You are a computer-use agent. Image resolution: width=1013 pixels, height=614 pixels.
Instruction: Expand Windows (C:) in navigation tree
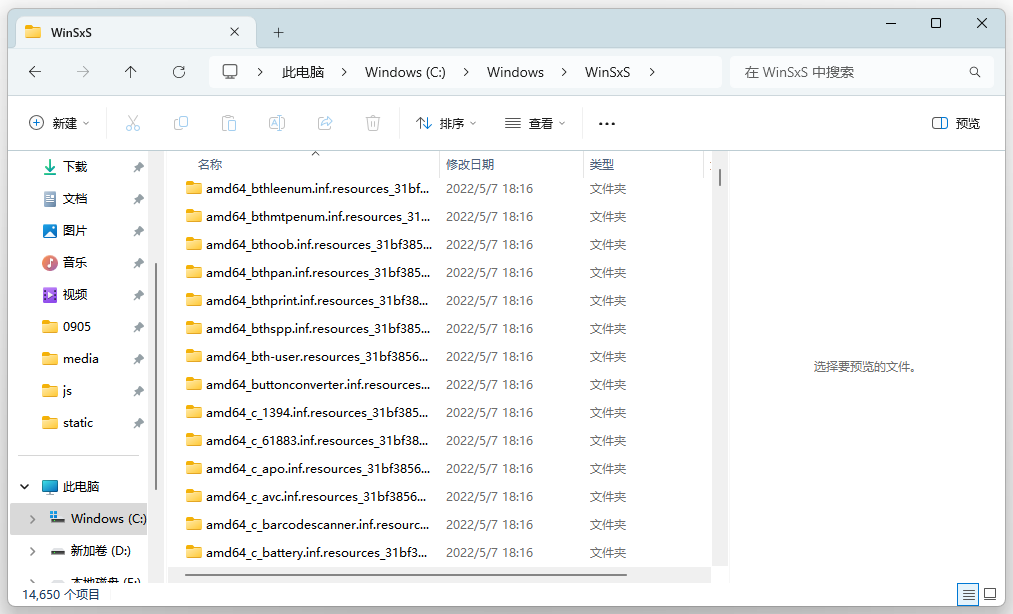pos(32,519)
